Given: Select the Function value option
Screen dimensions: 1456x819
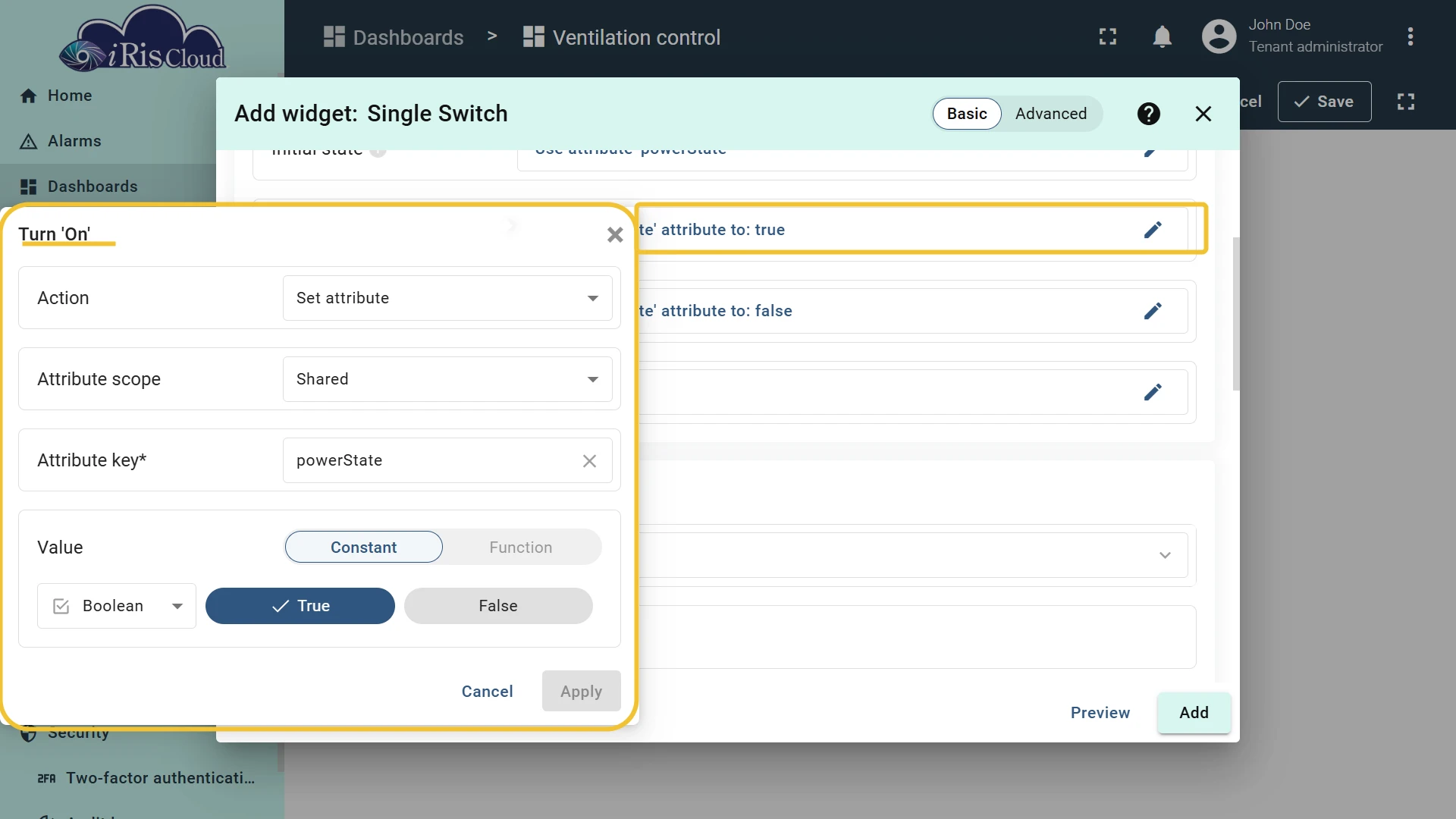Looking at the screenshot, I should click(x=520, y=547).
